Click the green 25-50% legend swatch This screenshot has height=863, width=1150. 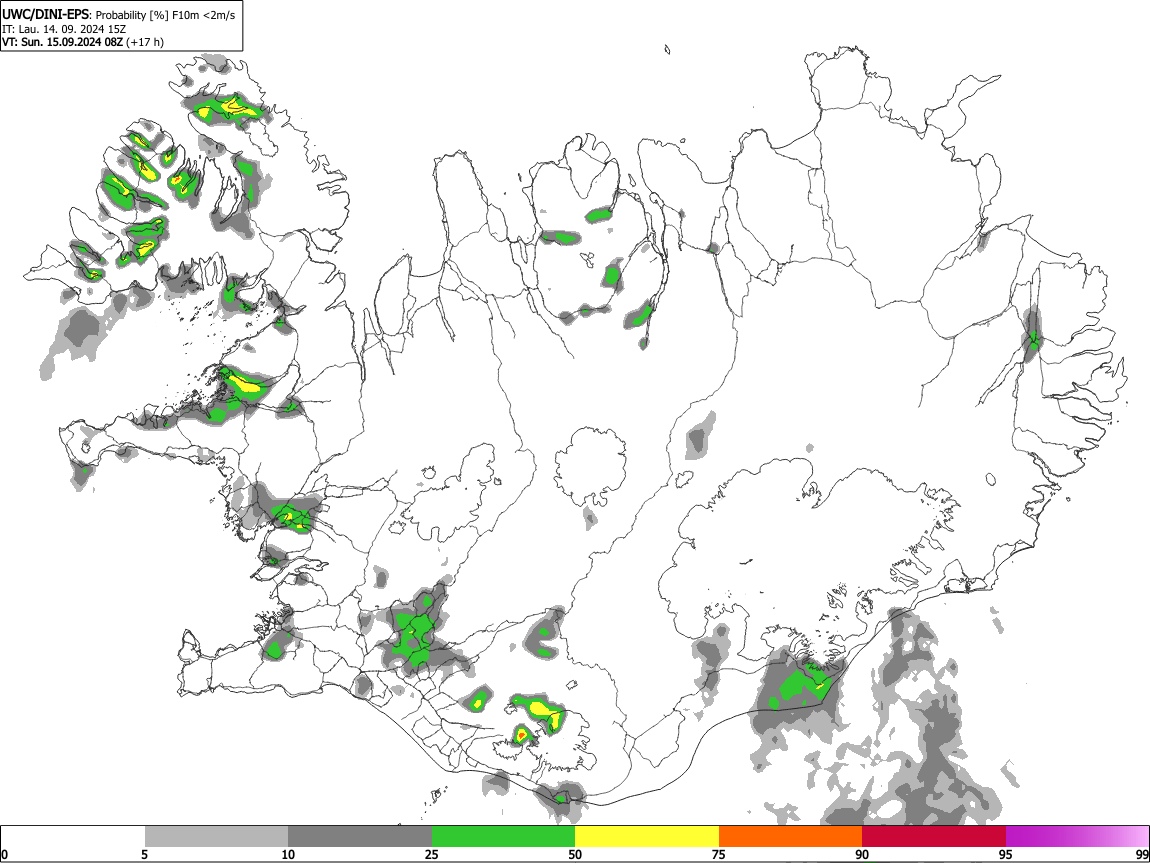tap(503, 837)
